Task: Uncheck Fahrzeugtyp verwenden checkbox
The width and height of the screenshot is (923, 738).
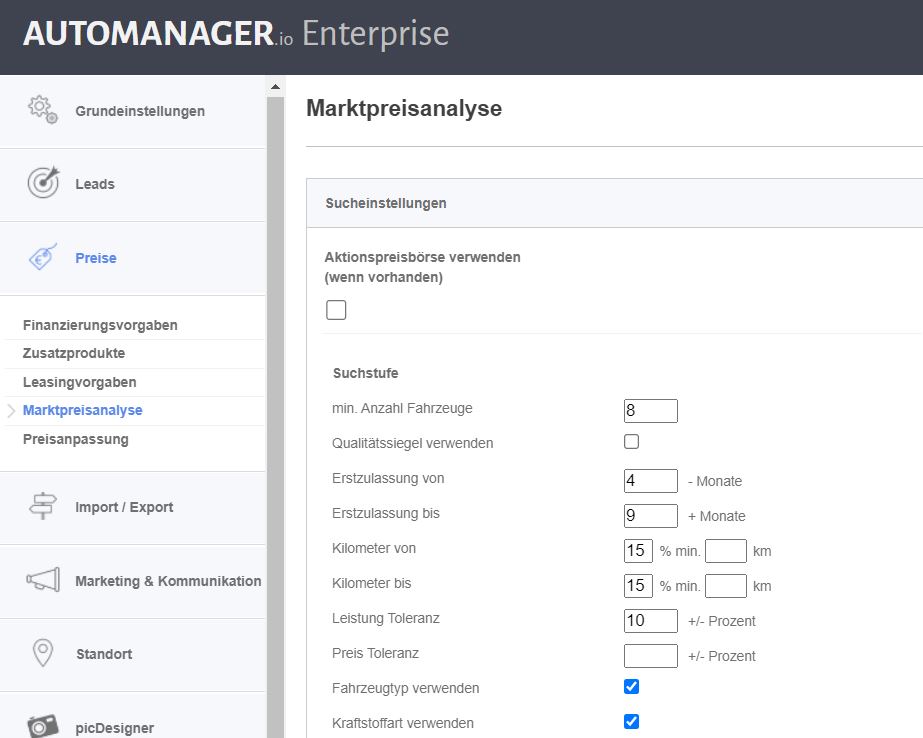Action: [631, 686]
